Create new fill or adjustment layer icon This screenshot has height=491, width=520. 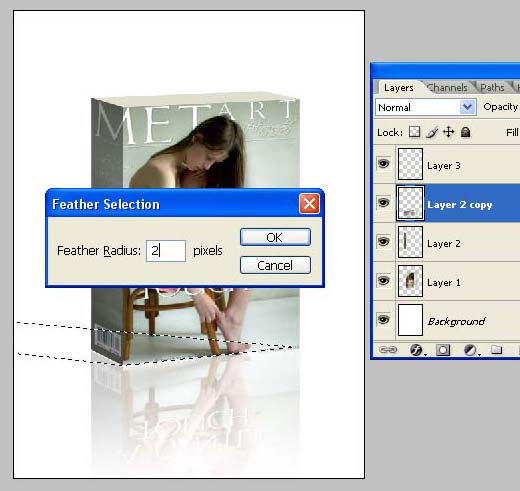(470, 350)
